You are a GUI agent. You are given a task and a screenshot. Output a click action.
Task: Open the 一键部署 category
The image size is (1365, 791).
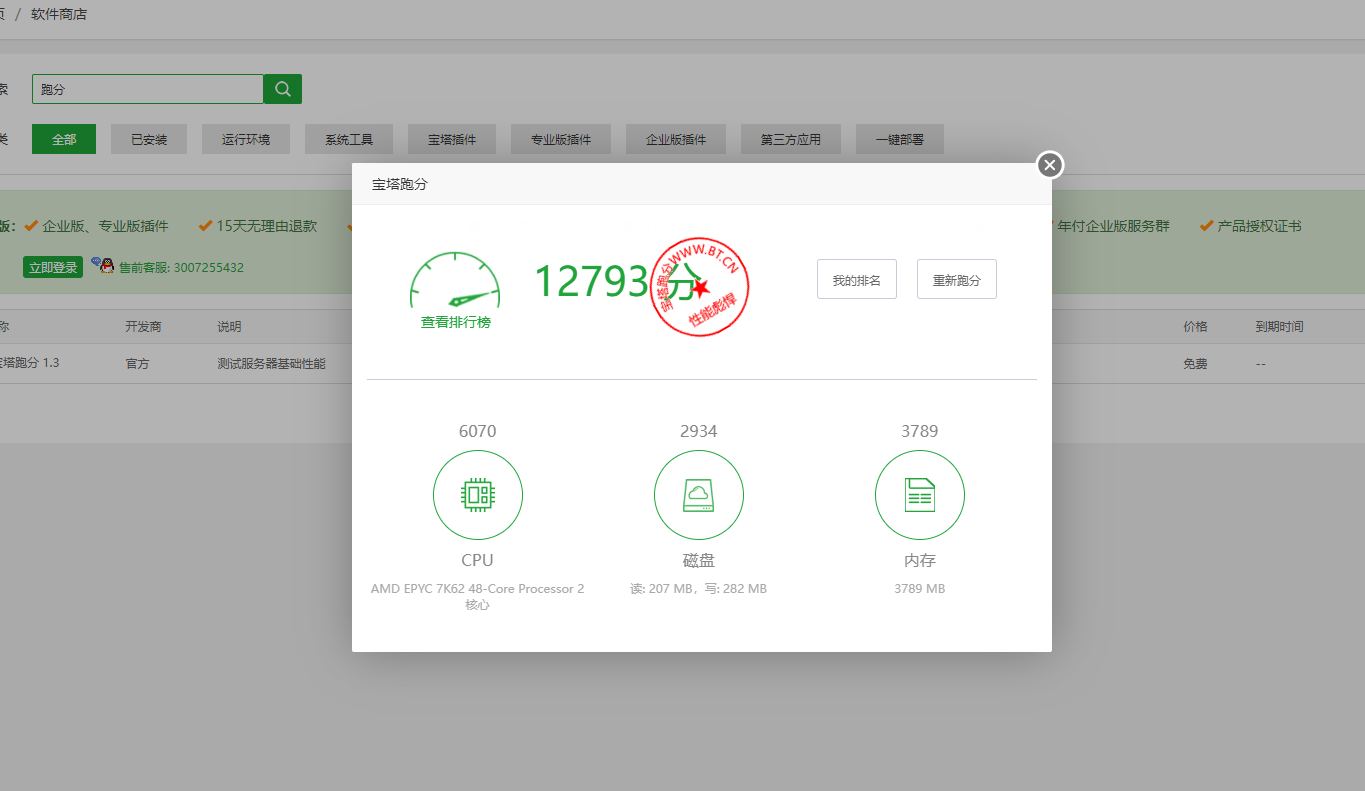899,139
